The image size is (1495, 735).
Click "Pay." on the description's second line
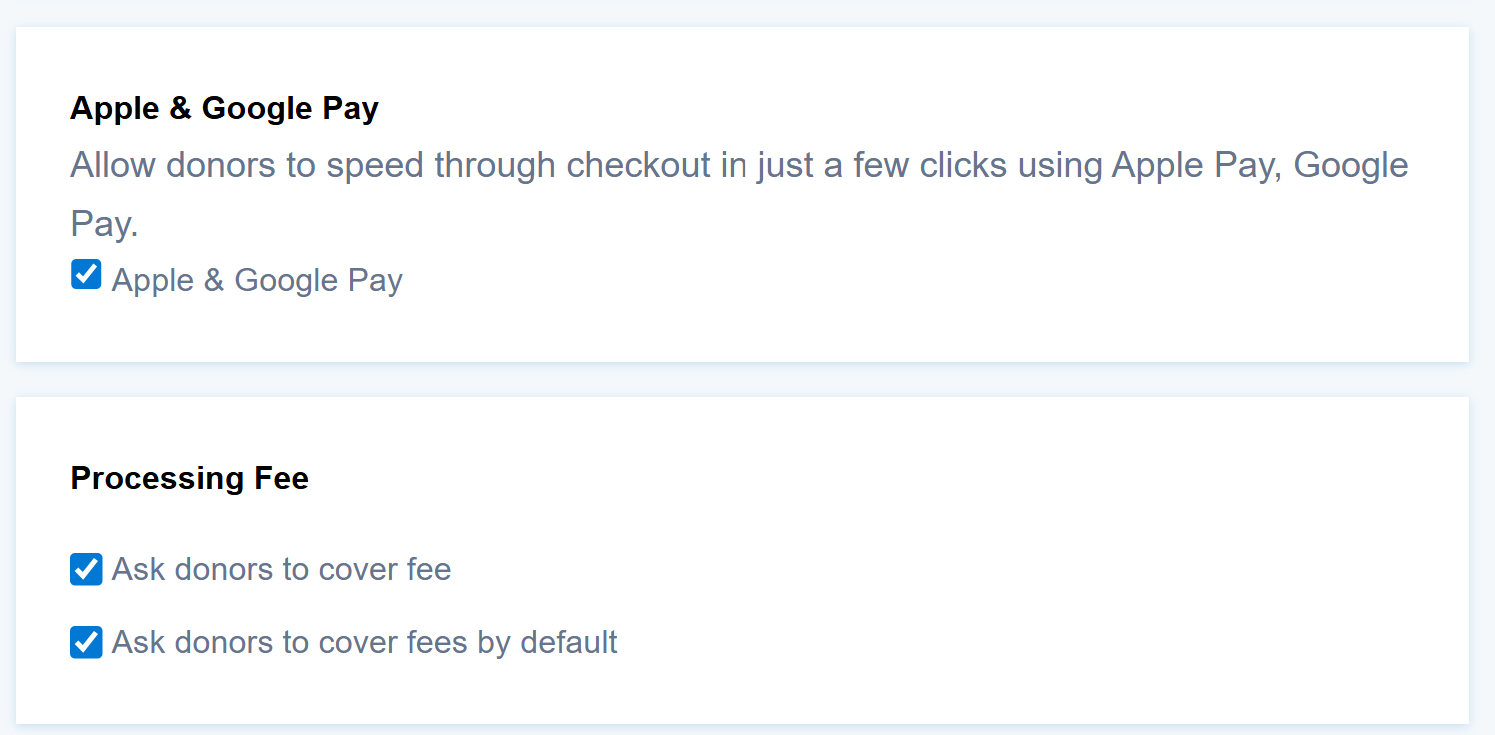(x=104, y=224)
